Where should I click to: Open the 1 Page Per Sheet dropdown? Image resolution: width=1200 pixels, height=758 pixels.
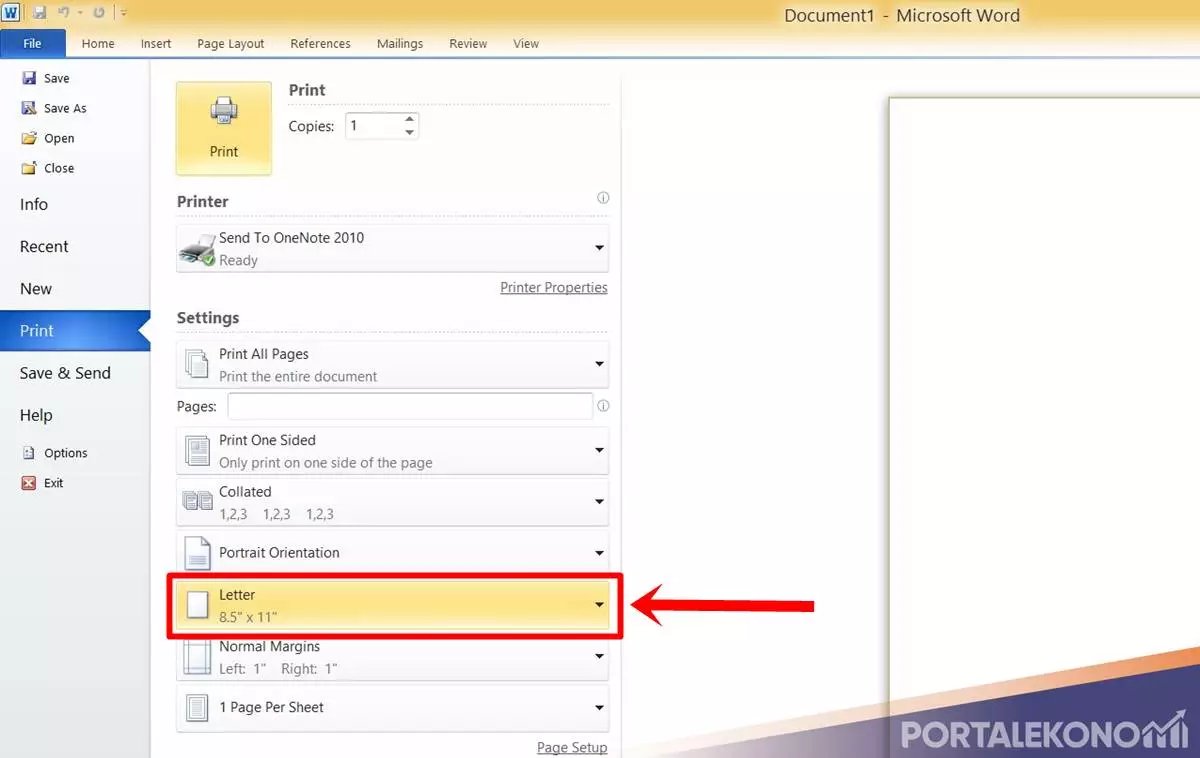[392, 708]
